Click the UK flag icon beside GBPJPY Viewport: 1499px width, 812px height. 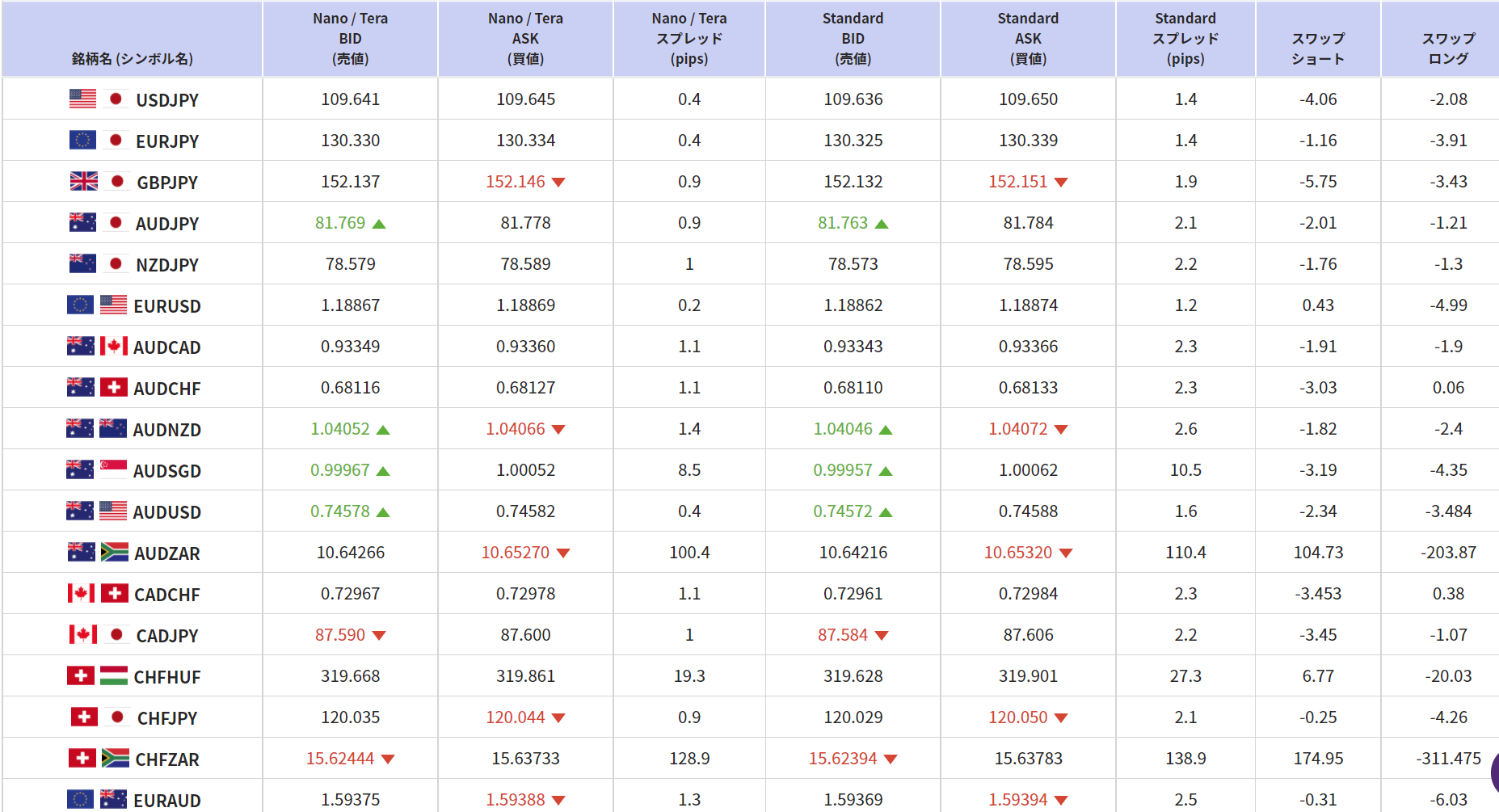[x=84, y=182]
